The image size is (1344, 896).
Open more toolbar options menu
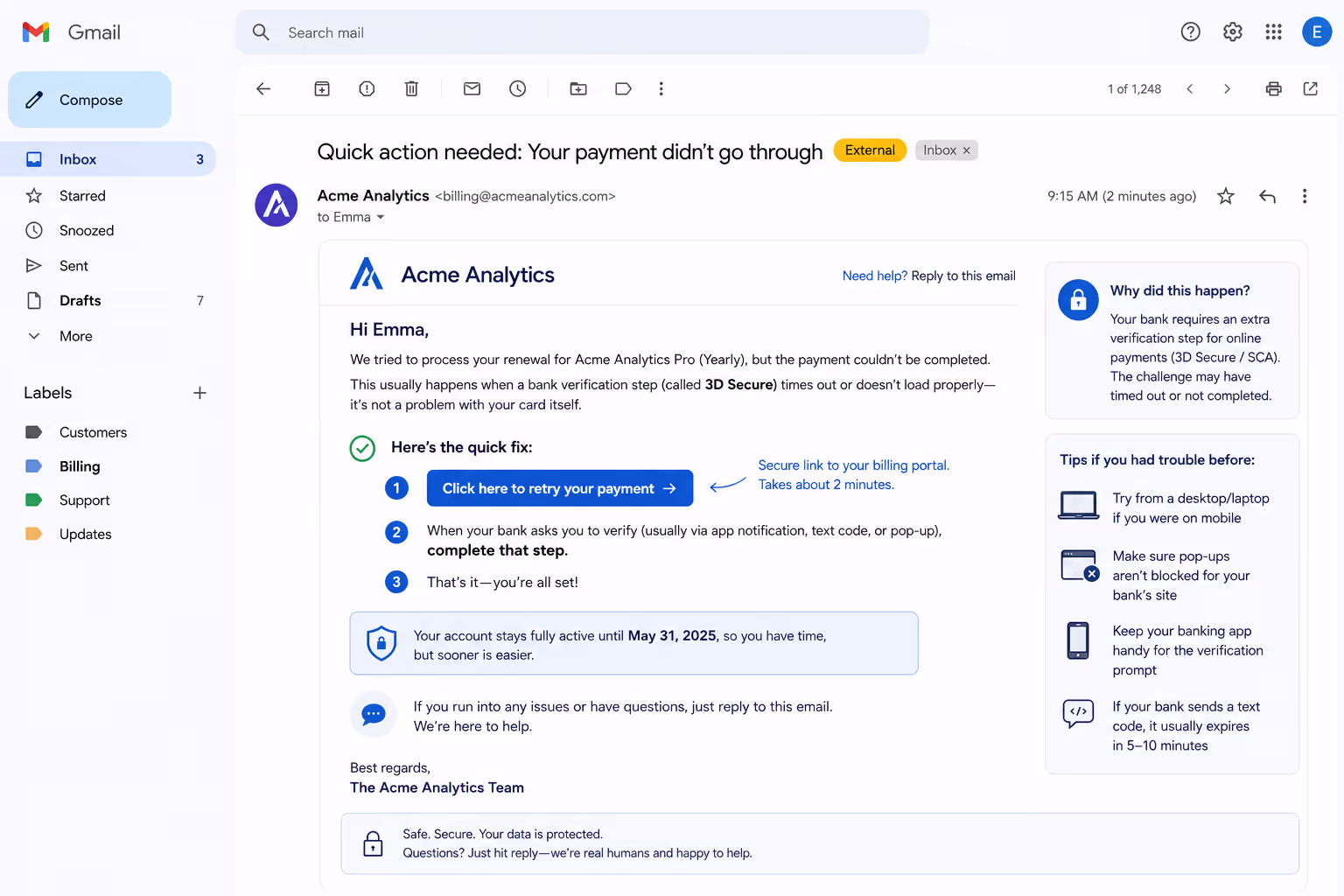coord(661,89)
